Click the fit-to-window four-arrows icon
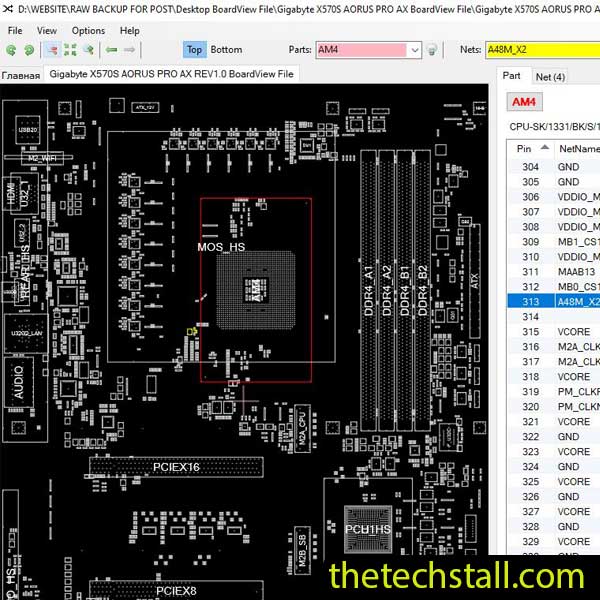The width and height of the screenshot is (600, 600). 70,49
